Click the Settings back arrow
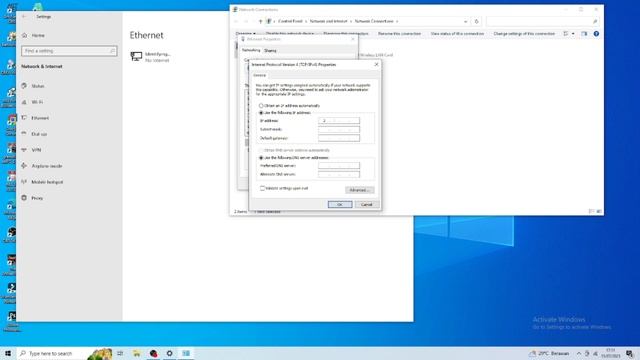This screenshot has width=640, height=360. [24, 17]
